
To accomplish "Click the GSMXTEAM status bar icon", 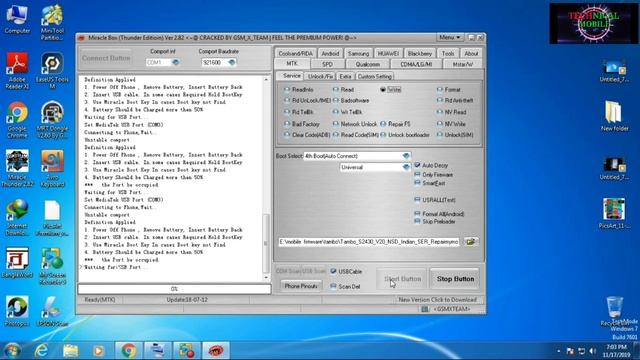I will 425,309.
